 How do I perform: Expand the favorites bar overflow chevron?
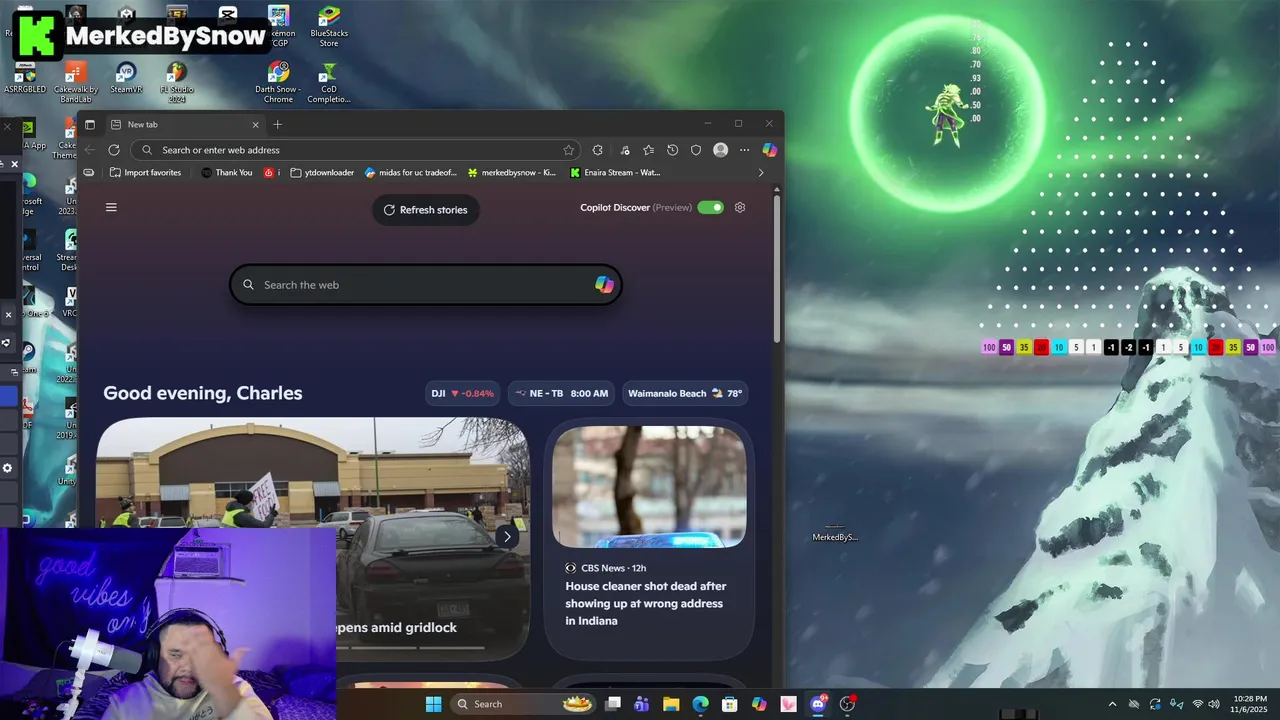[x=761, y=172]
